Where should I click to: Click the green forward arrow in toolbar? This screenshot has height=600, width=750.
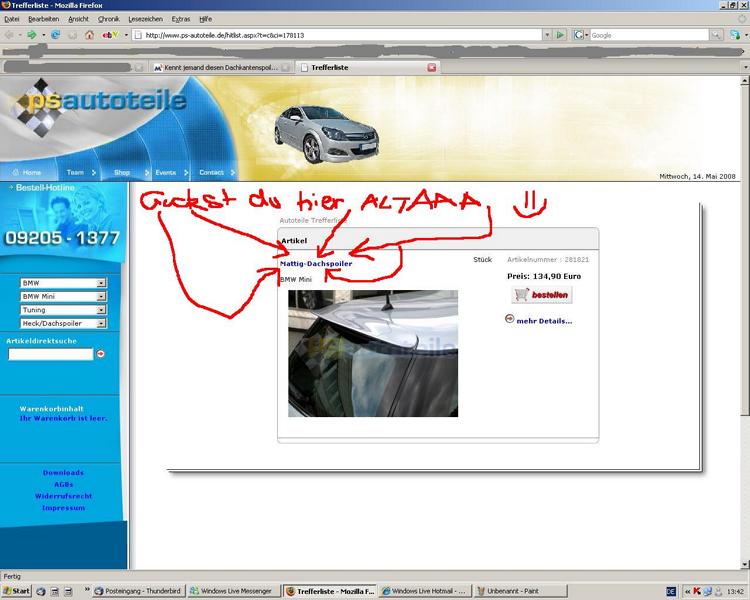tap(32, 35)
